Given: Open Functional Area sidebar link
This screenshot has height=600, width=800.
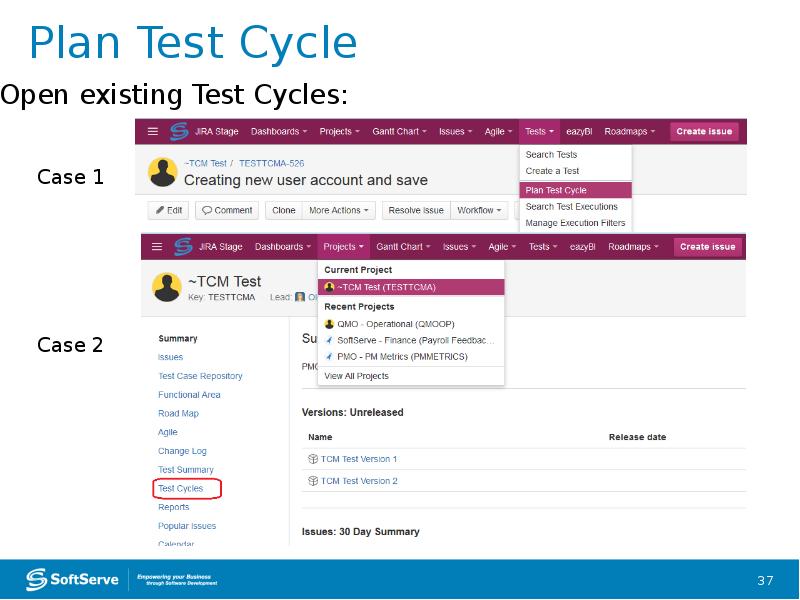Looking at the screenshot, I should pos(189,395).
